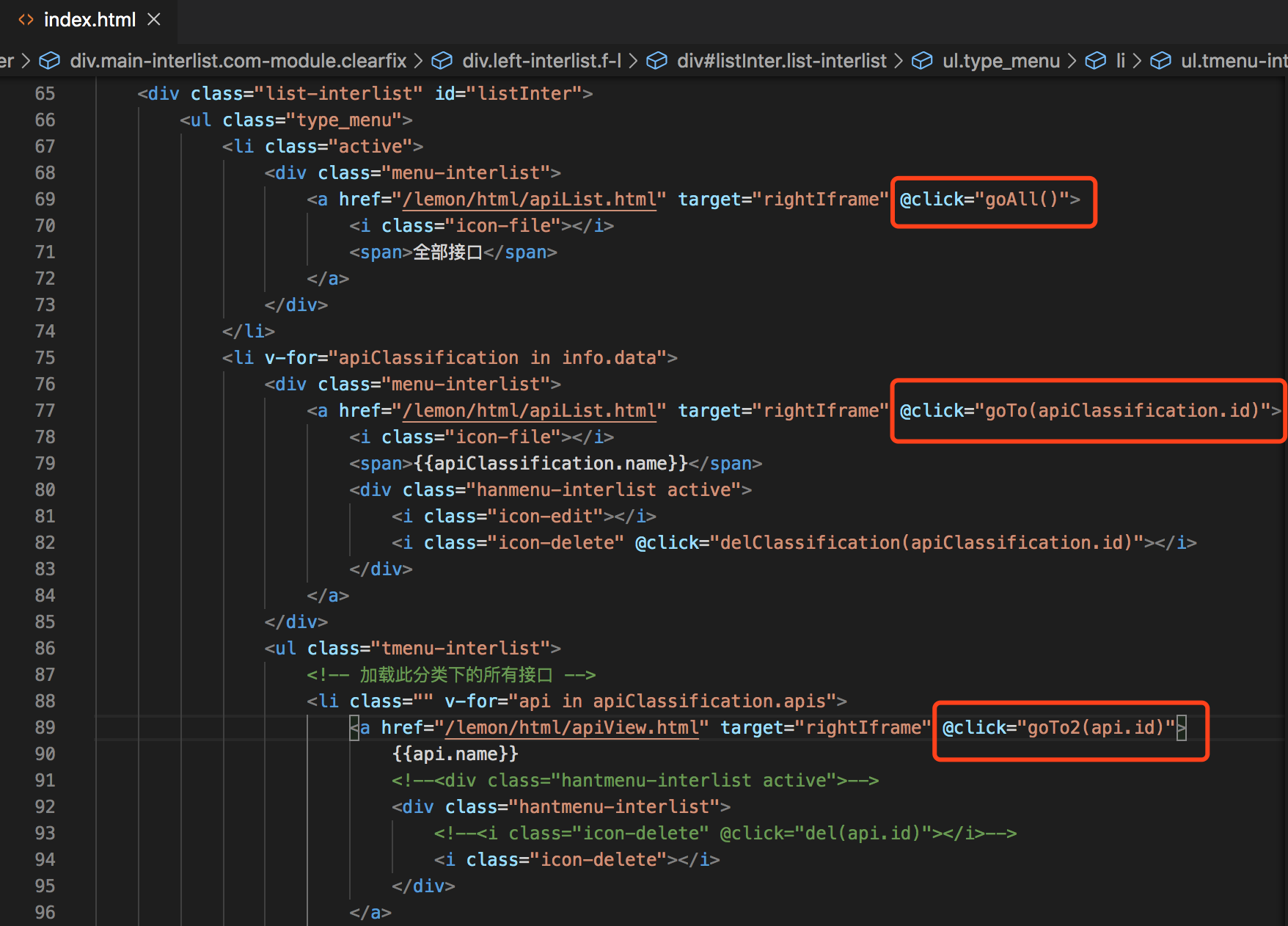Click chevron after div.main-interlist breadcrumb
Image resolution: width=1288 pixels, height=926 pixels.
click(418, 61)
